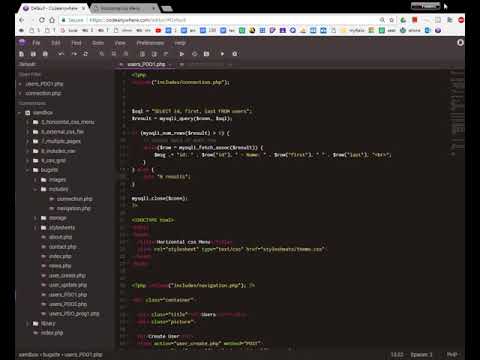Expand the 9_css_grid folder arrow
The image size is (480, 360).
(x=28, y=161)
